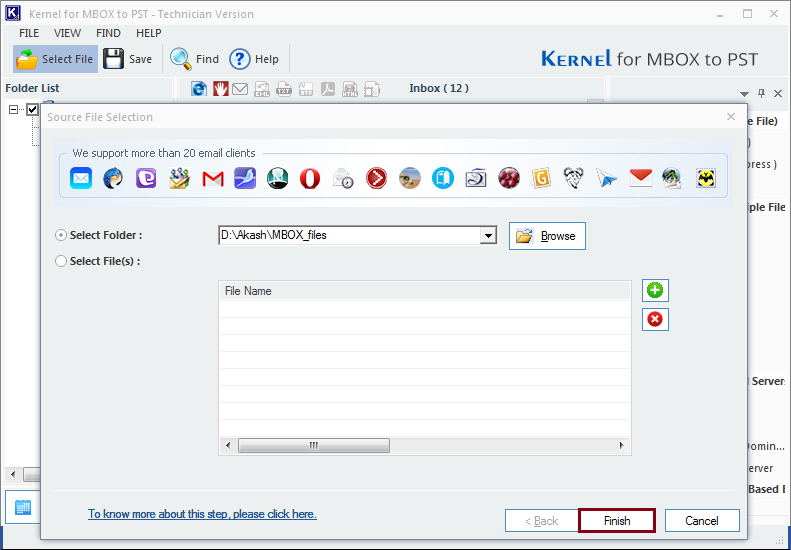Open the FILE menu
The image size is (791, 550).
click(29, 33)
